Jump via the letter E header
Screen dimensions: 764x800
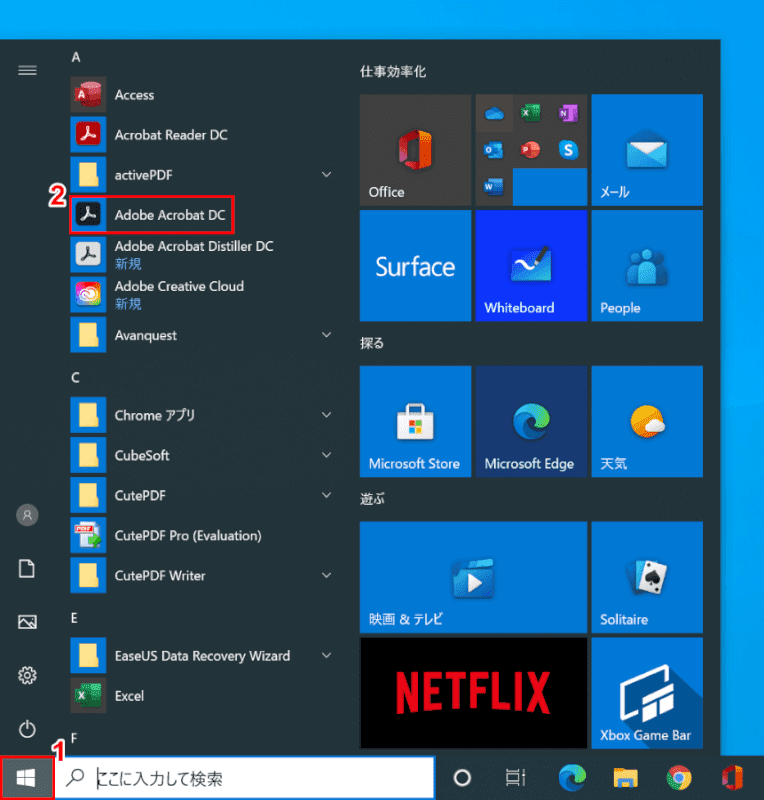(x=75, y=618)
